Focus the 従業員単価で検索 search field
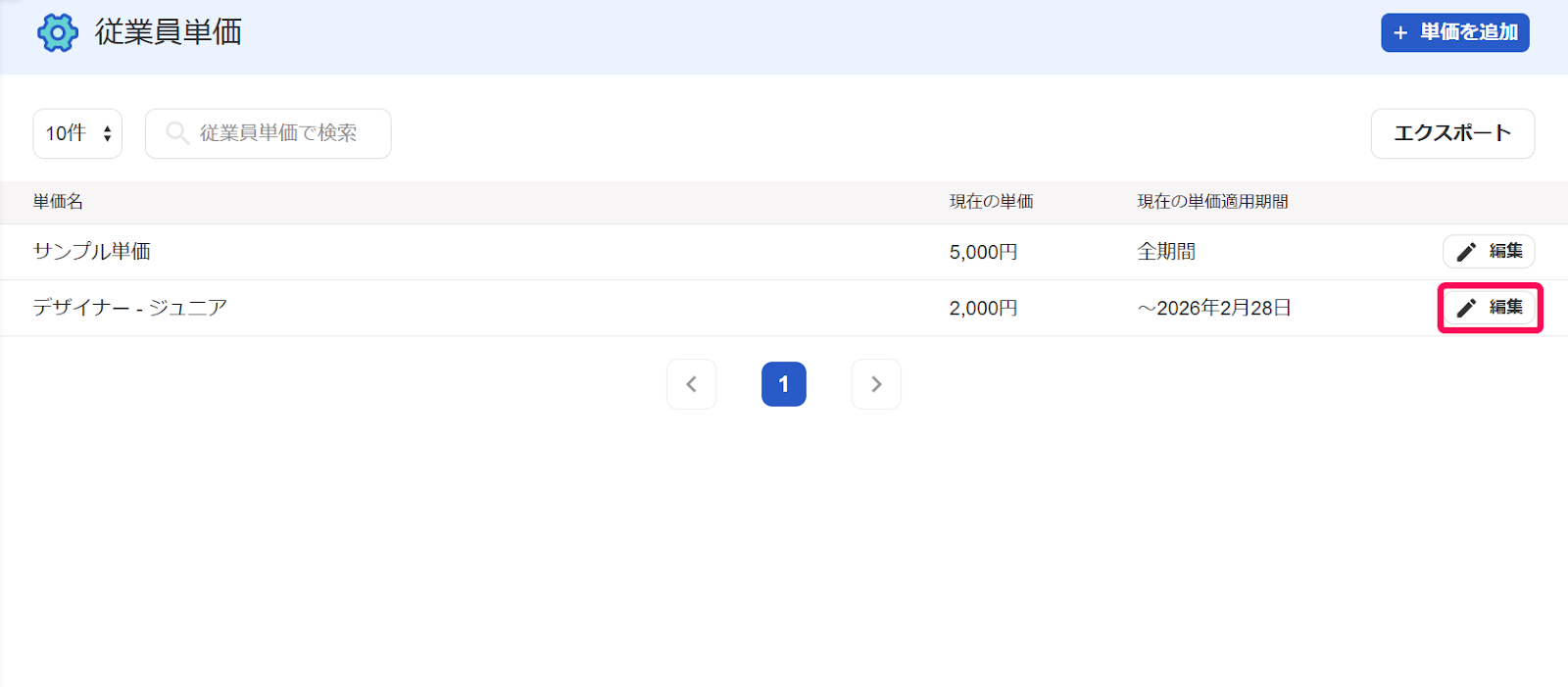Image resolution: width=1568 pixels, height=687 pixels. (x=269, y=133)
